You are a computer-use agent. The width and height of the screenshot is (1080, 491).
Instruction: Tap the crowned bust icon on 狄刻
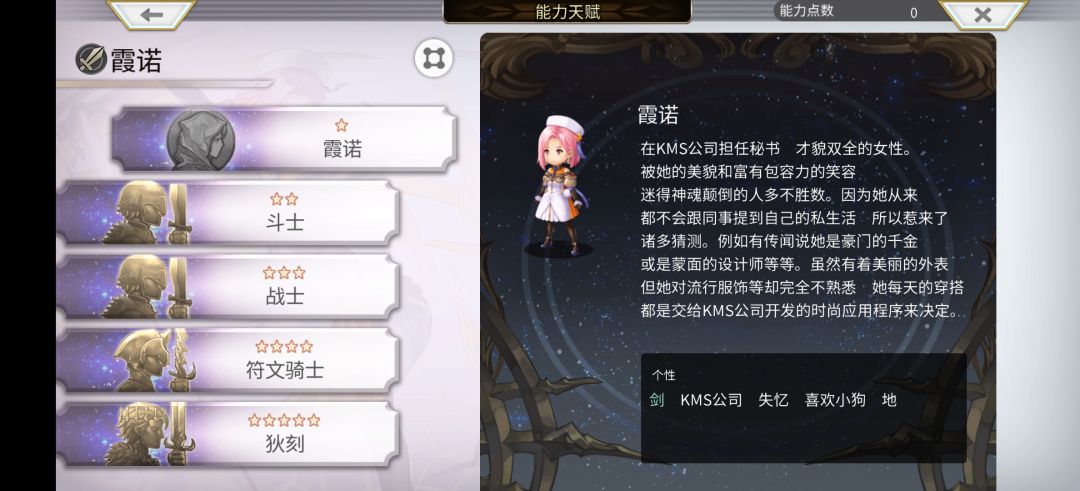coord(141,434)
